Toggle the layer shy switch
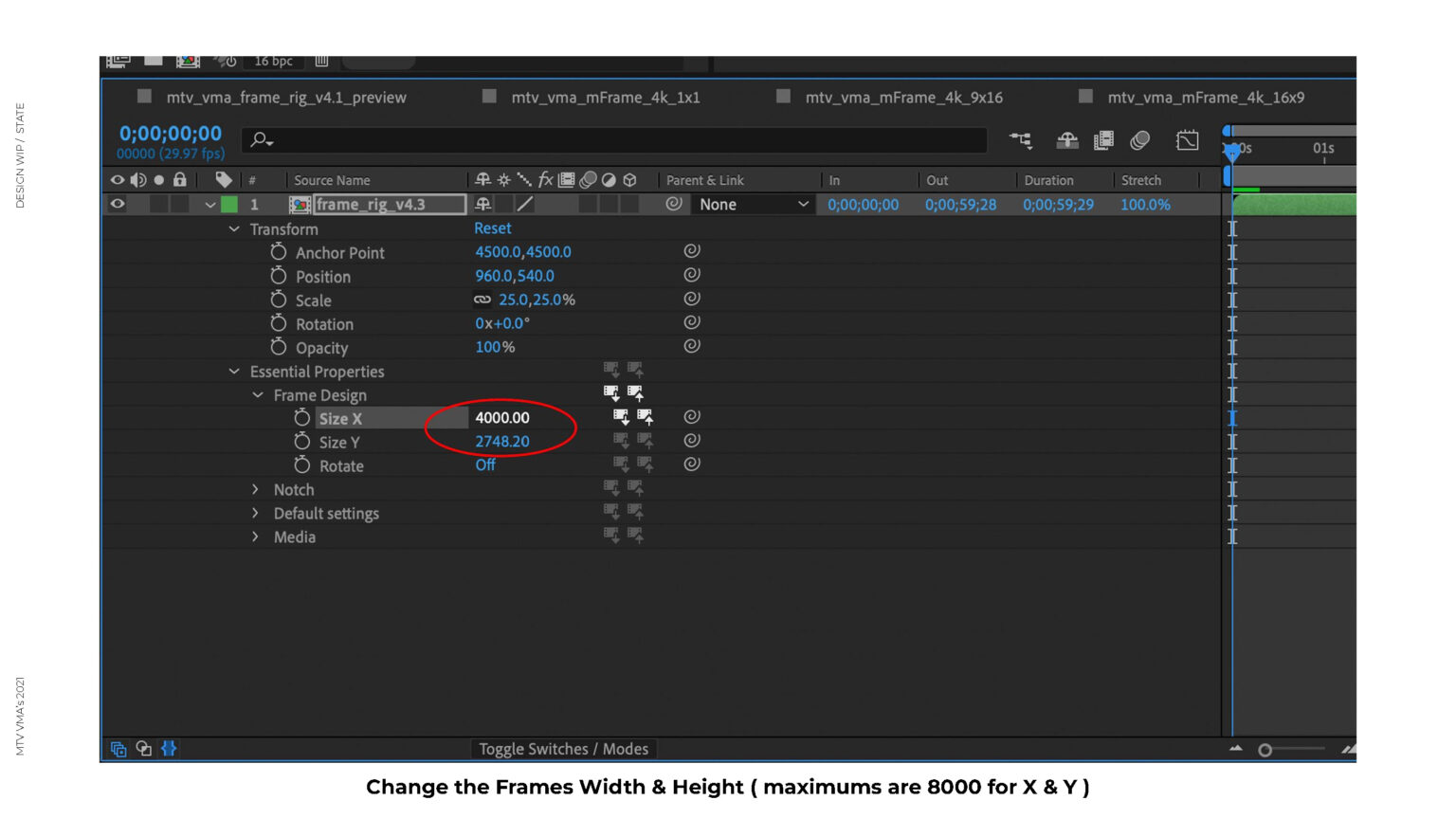This screenshot has width=1456, height=819. pyautogui.click(x=482, y=204)
